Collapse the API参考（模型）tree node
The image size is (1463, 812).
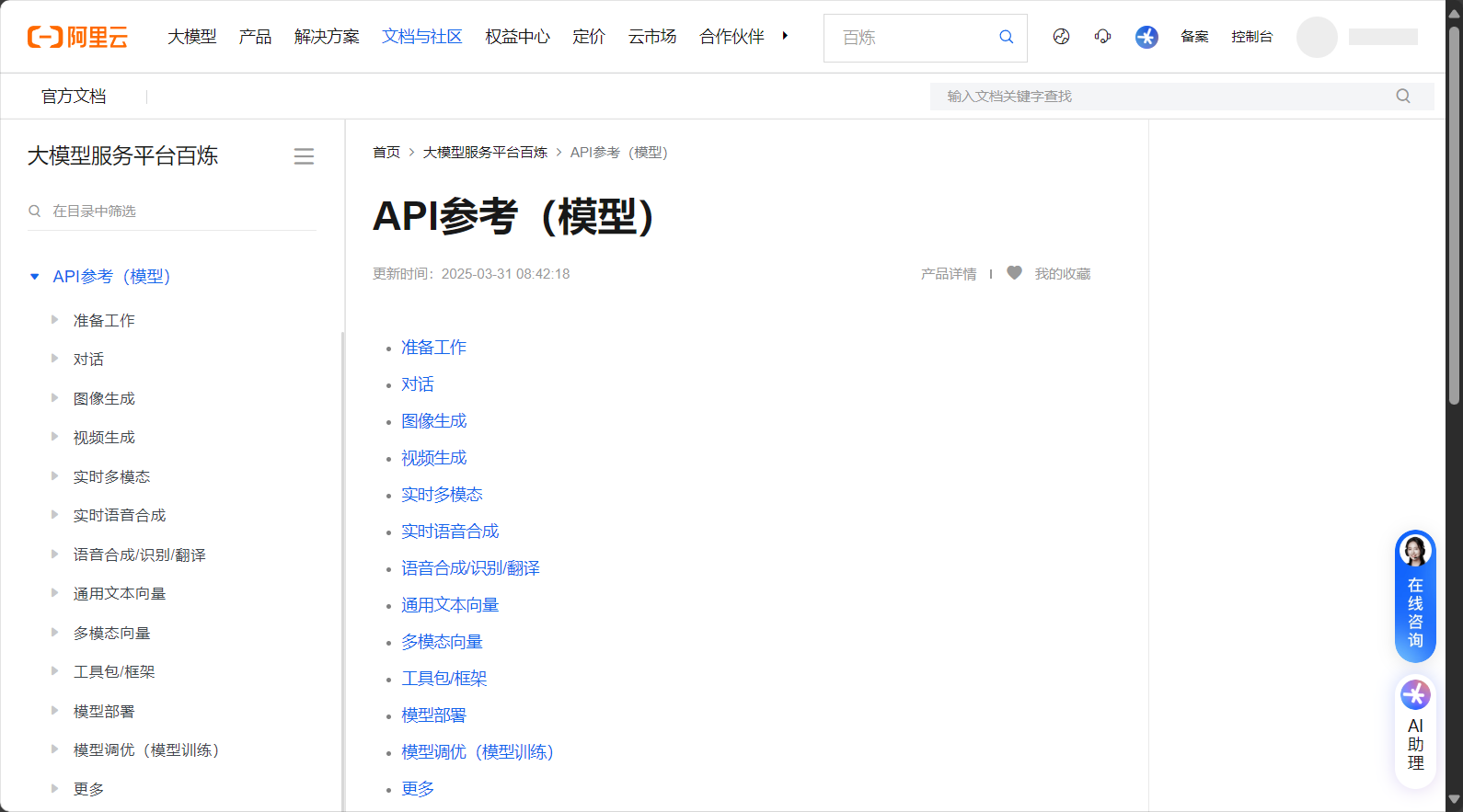click(x=35, y=277)
